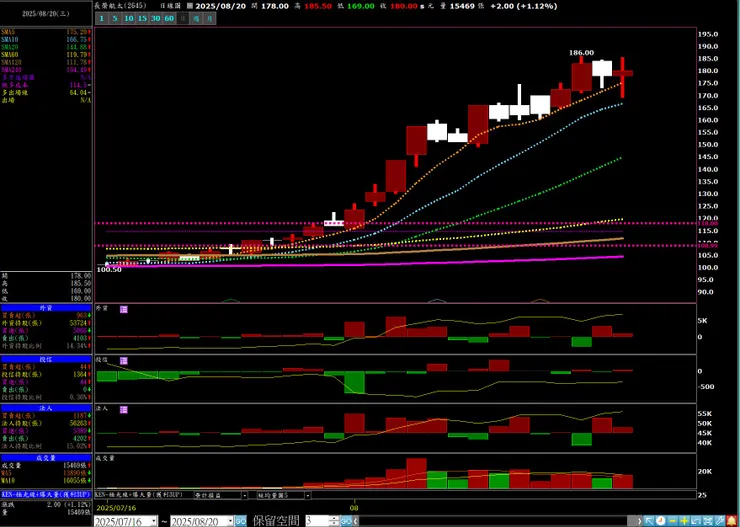This screenshot has height=527, width=740.
Task: Open the 法人 sub-chart settings icon
Action: (124, 410)
